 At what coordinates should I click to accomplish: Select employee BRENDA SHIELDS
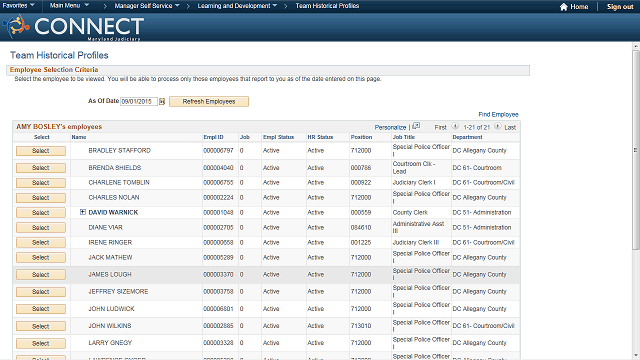click(x=41, y=168)
